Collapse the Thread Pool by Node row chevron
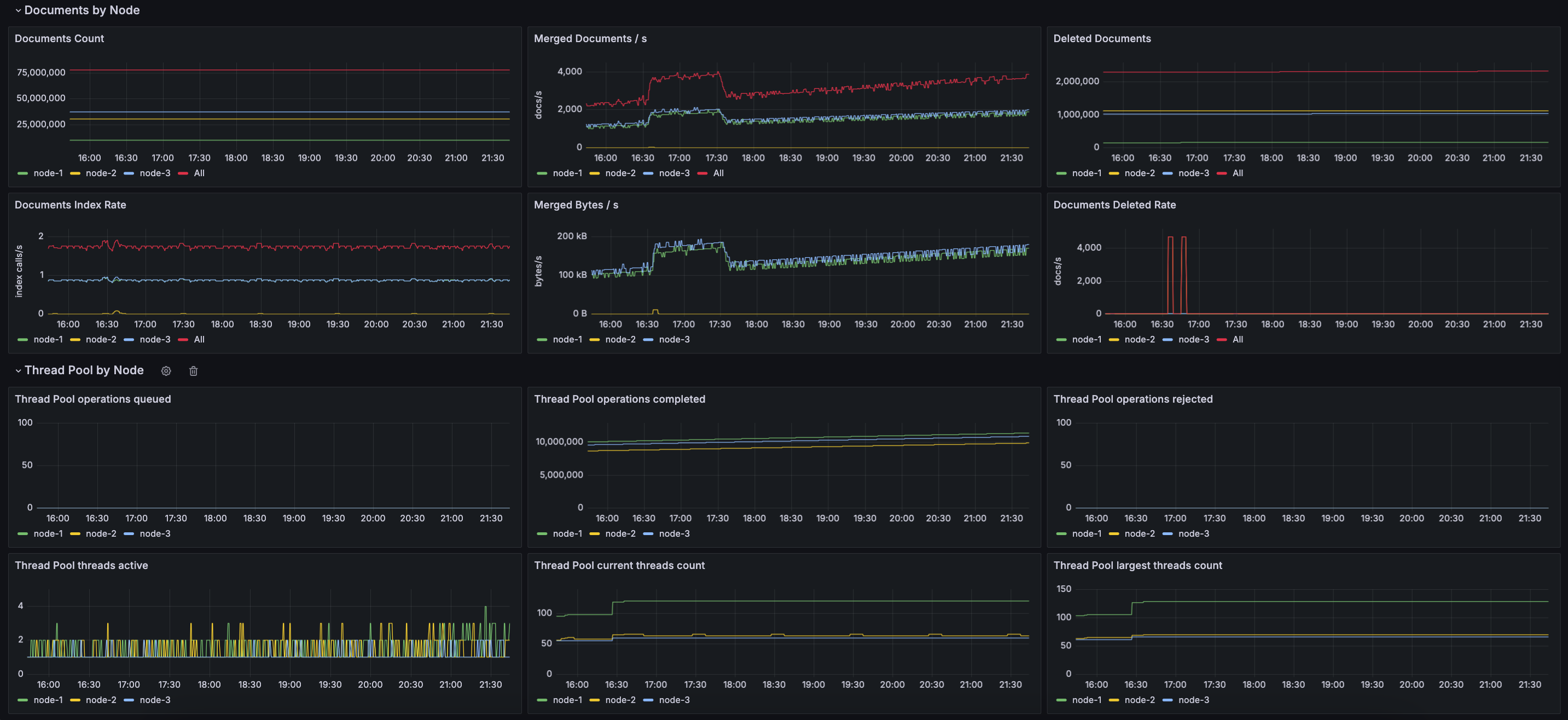This screenshot has width=1568, height=720. [x=18, y=370]
